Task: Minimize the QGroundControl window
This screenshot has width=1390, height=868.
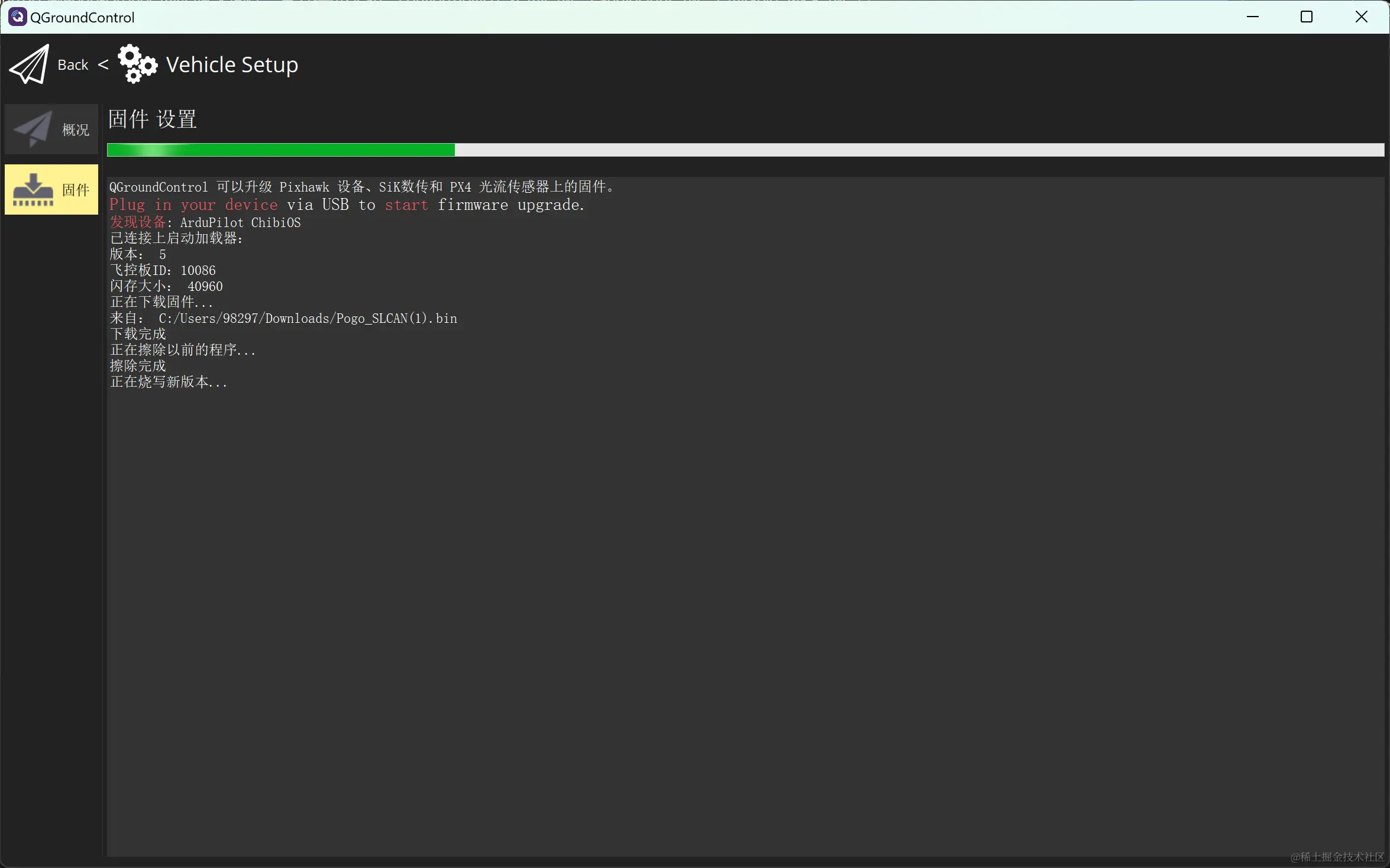Action: click(1252, 17)
